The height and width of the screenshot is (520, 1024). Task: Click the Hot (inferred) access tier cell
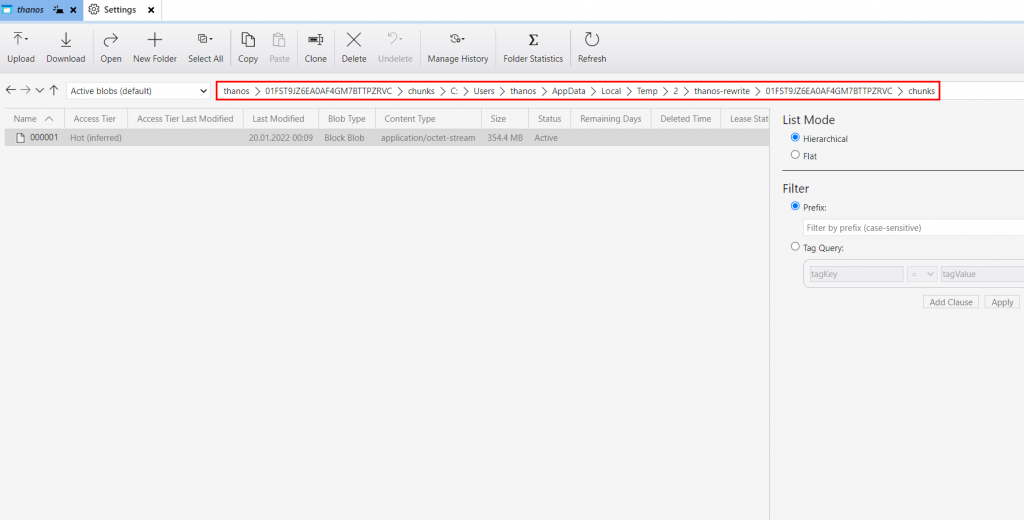coord(96,138)
